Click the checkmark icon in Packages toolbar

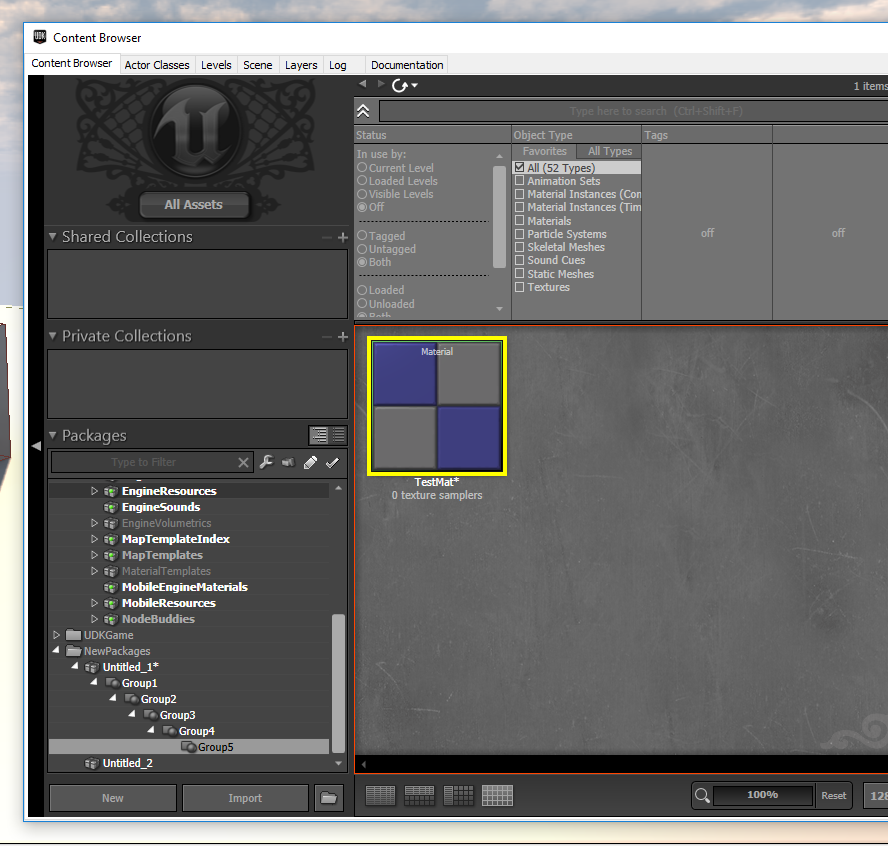tap(332, 463)
